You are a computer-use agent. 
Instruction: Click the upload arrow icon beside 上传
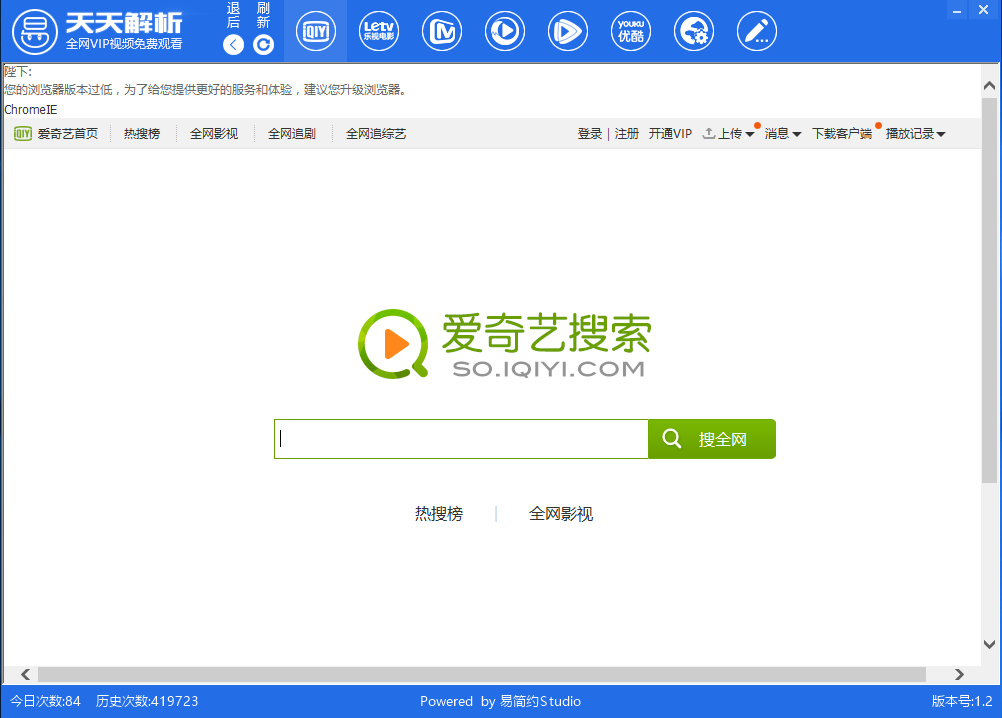point(709,133)
